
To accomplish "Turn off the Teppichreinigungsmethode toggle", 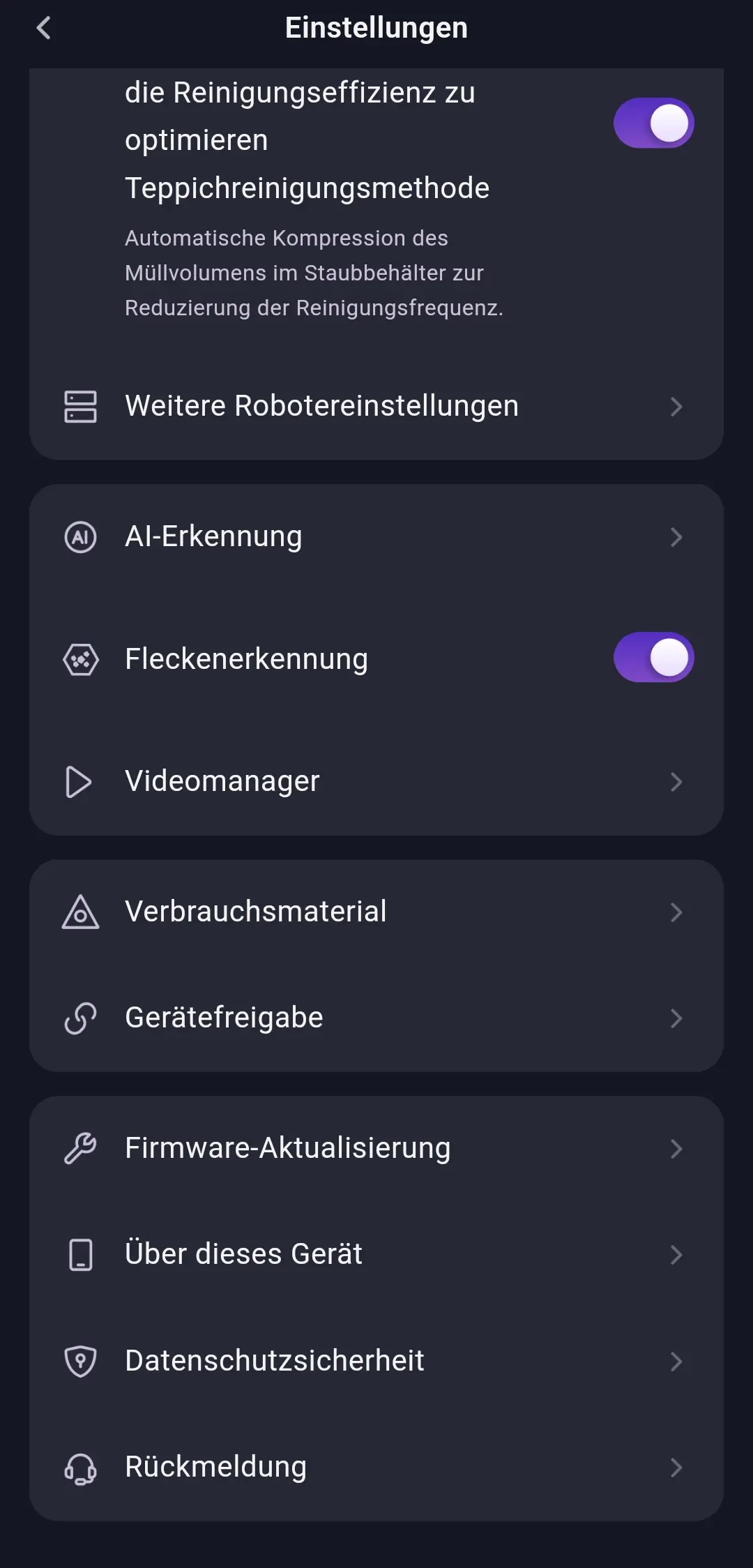I will 653,123.
